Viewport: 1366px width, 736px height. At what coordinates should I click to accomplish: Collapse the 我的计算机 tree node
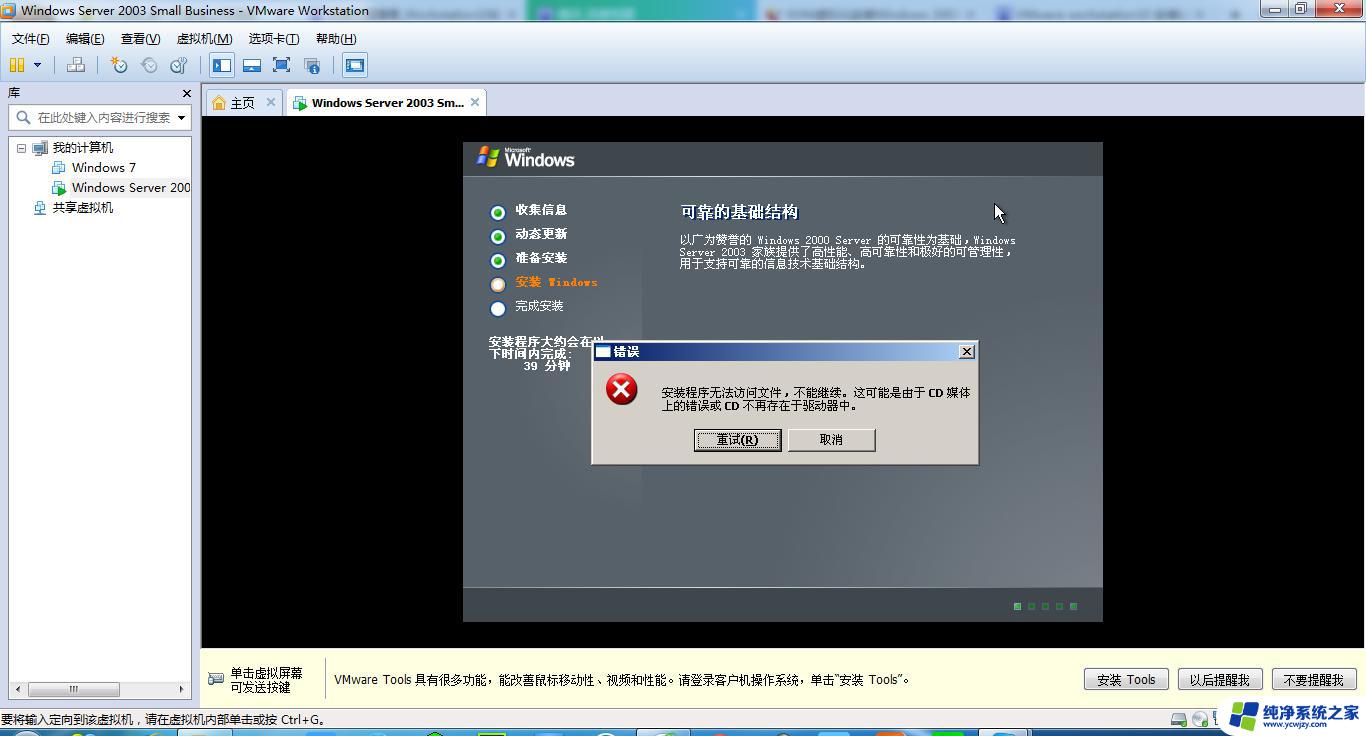point(21,148)
